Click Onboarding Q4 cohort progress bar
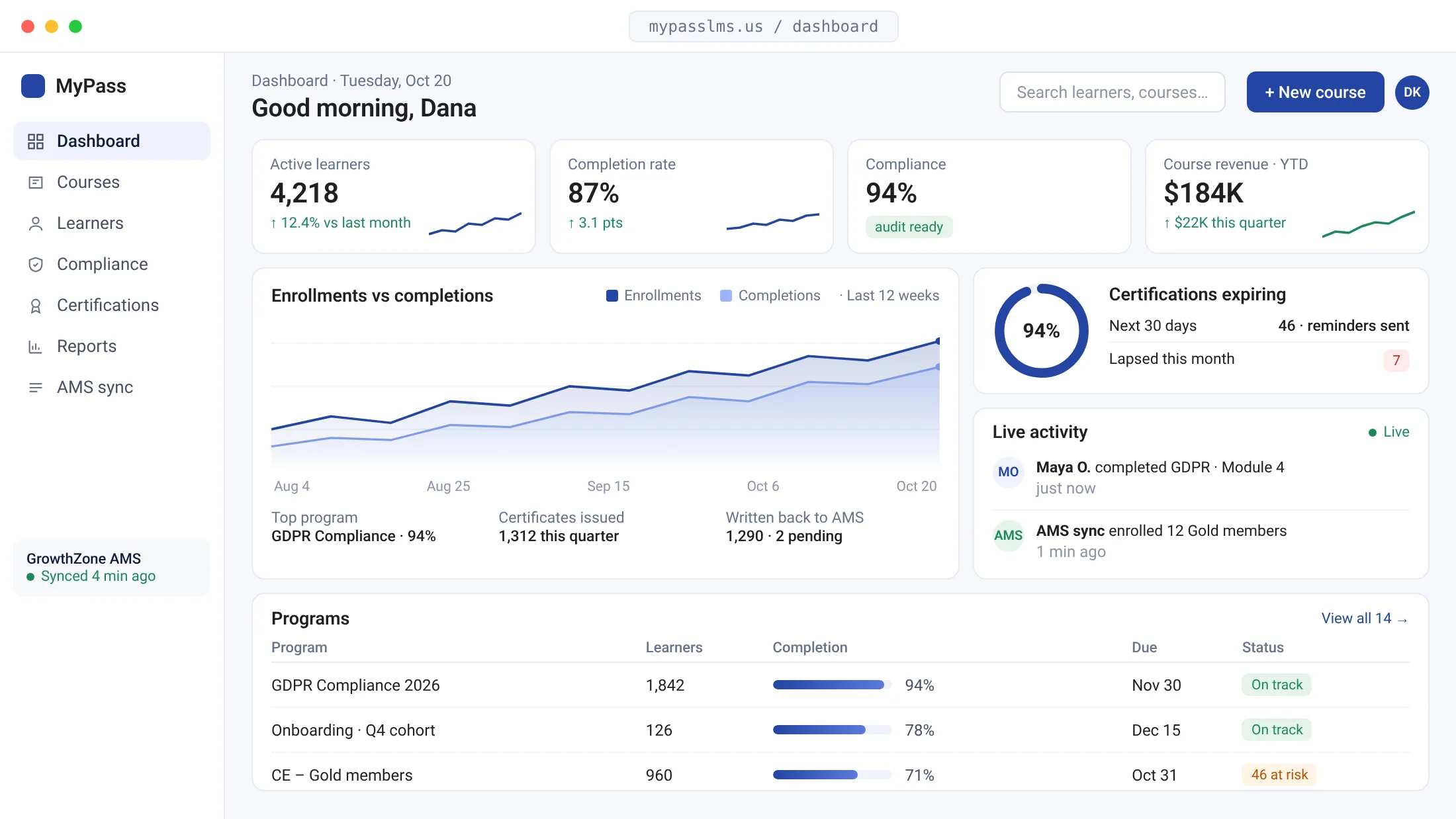1456x819 pixels. click(833, 730)
